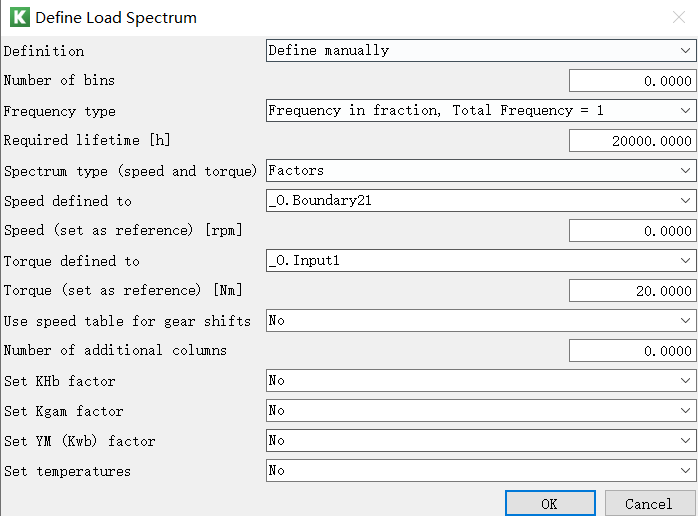Open the Set Kgam factor dropdown
This screenshot has width=698, height=516.
click(481, 410)
